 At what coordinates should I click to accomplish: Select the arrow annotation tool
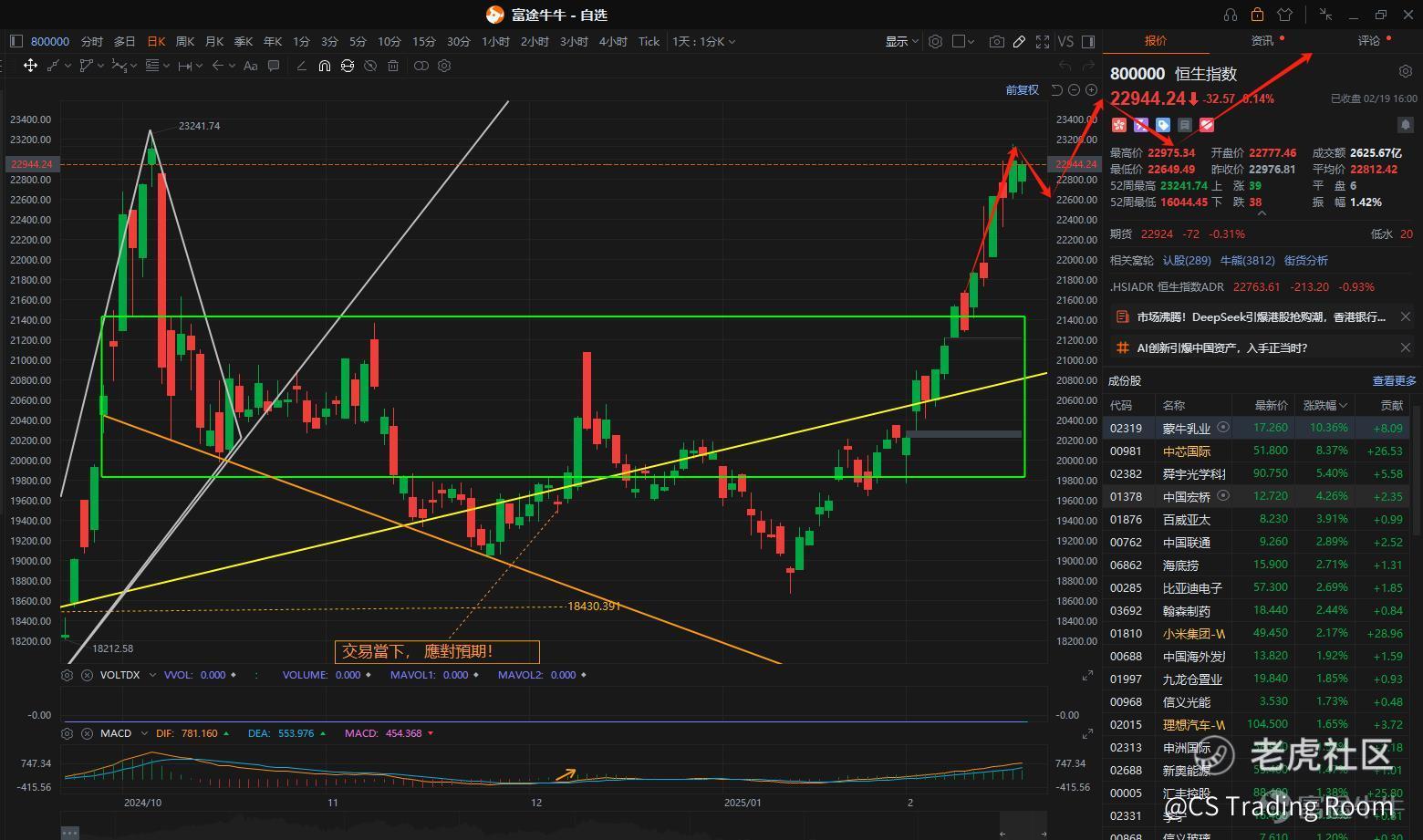217,66
